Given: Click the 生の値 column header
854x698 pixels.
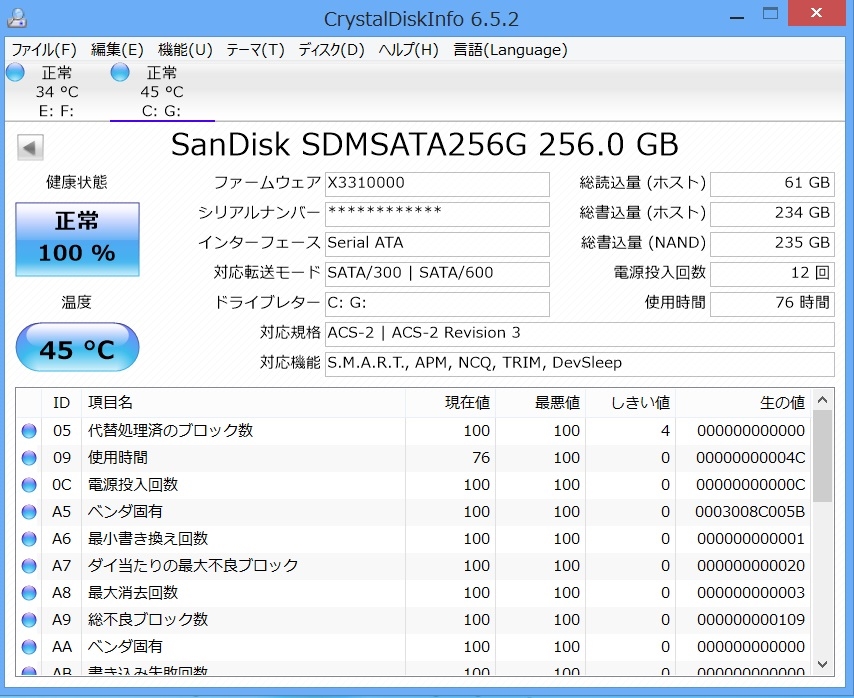Looking at the screenshot, I should pyautogui.click(x=743, y=403).
